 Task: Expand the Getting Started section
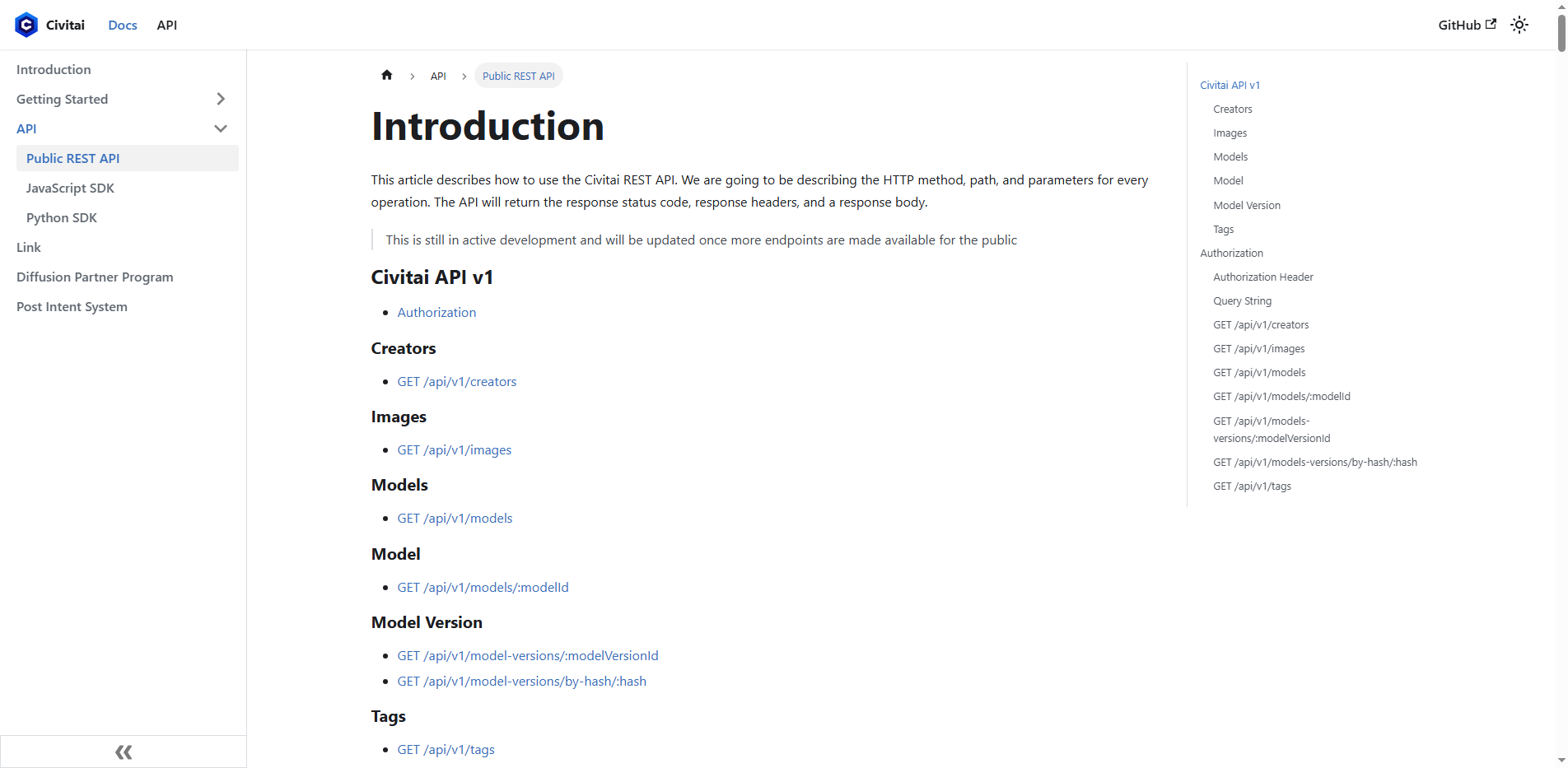pyautogui.click(x=220, y=98)
